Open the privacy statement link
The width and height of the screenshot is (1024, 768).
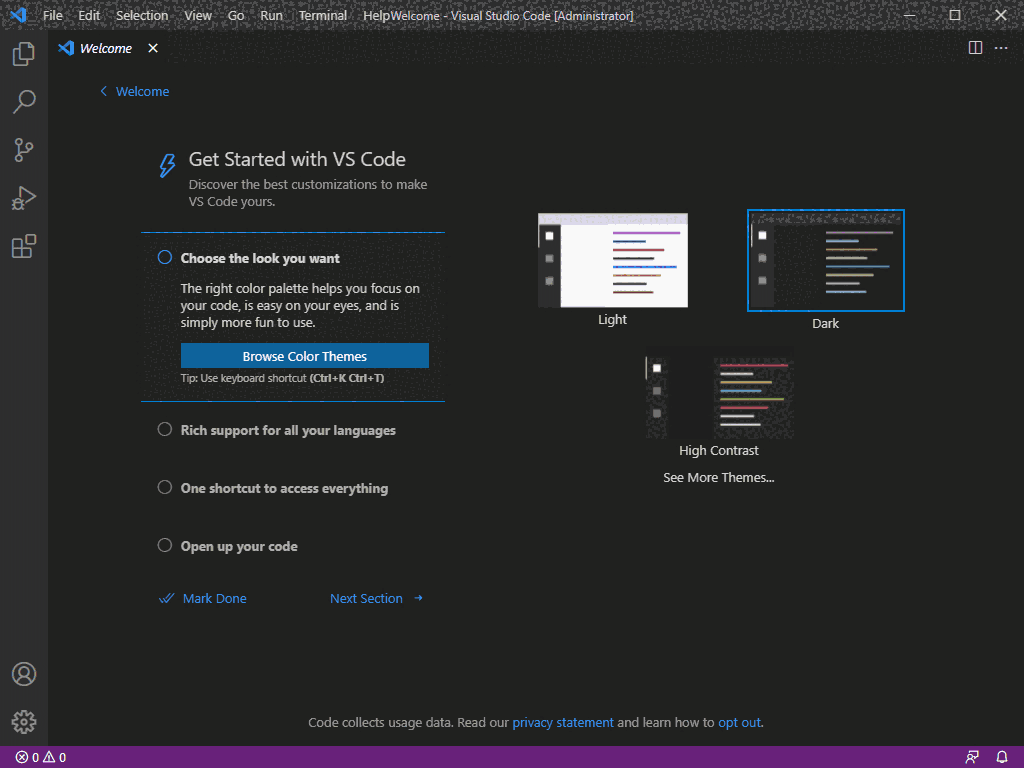point(563,722)
